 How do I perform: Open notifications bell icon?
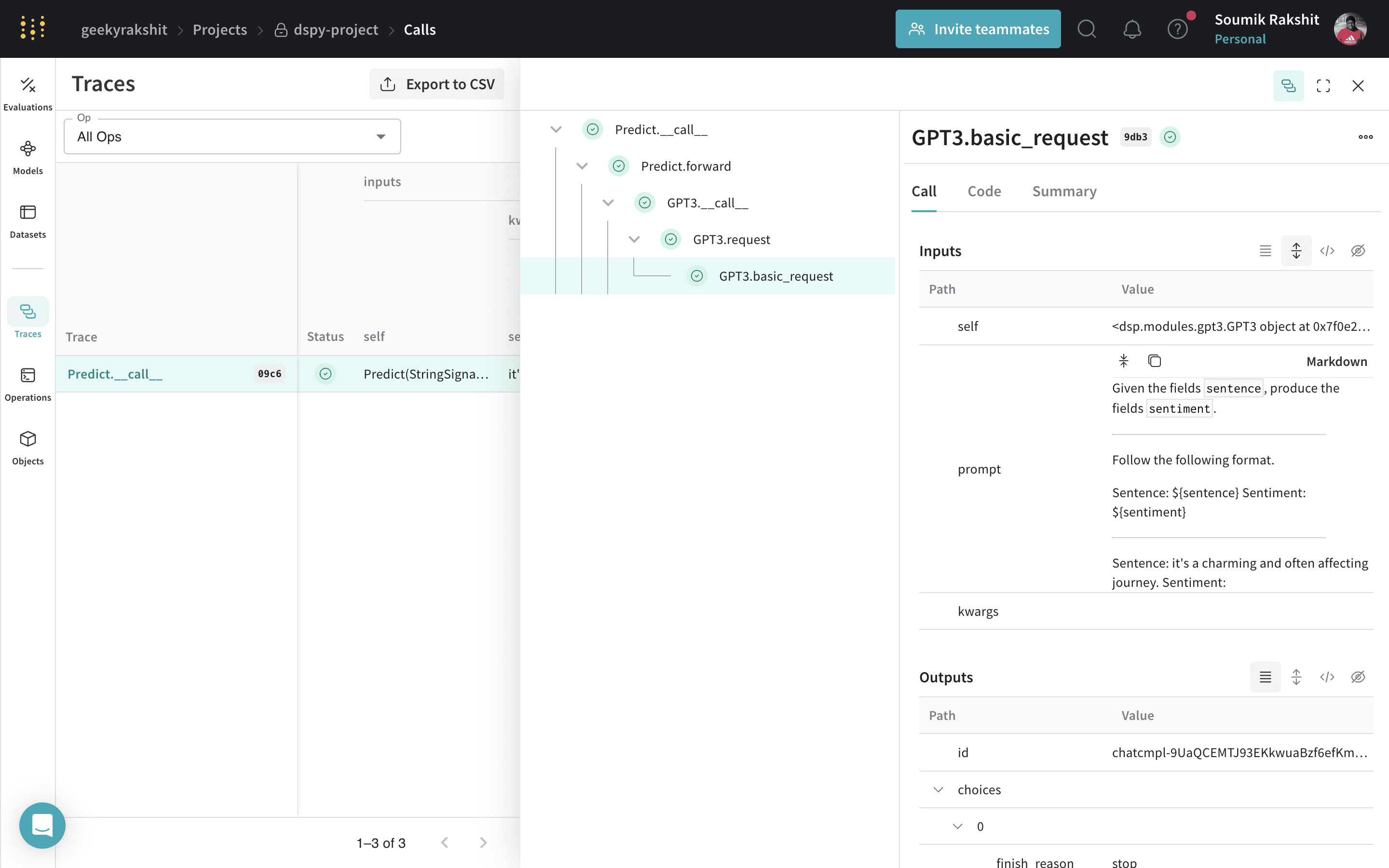(x=1132, y=29)
